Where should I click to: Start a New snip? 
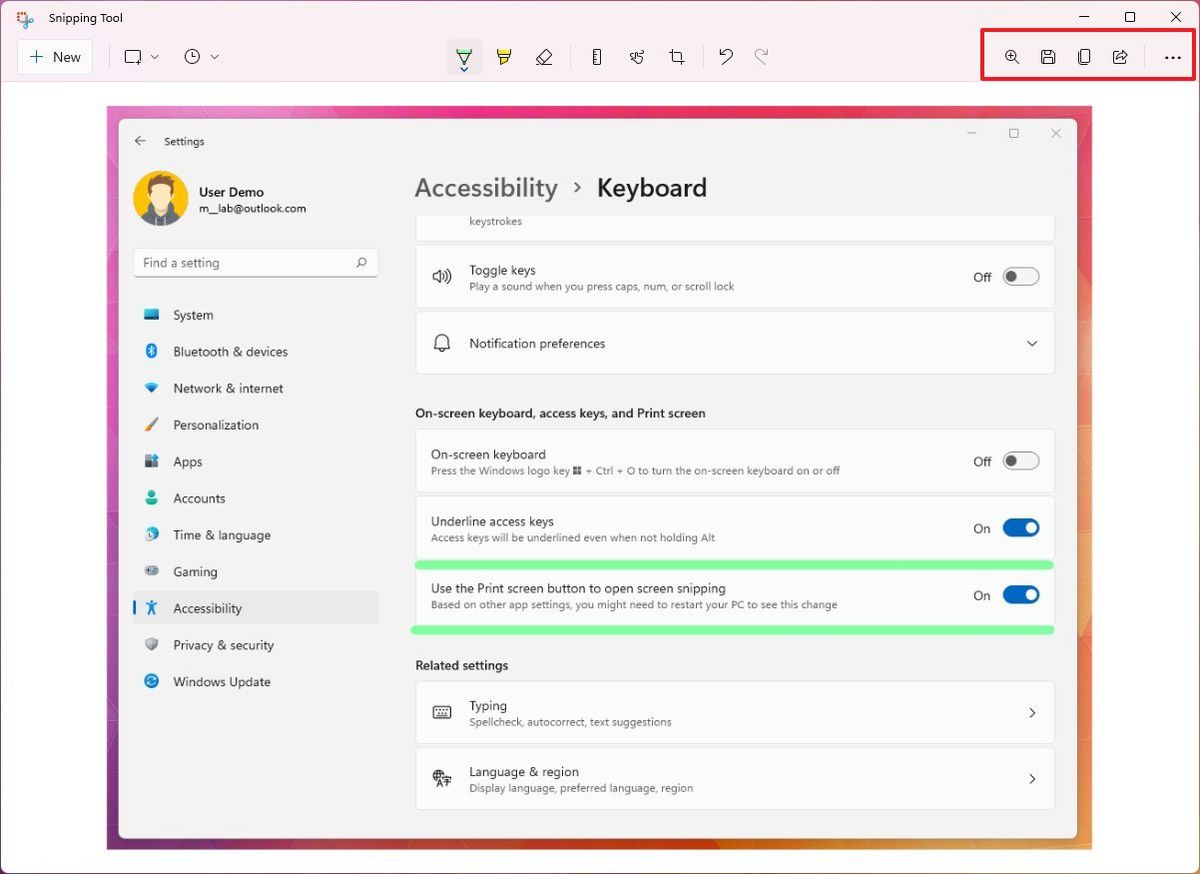tap(55, 57)
